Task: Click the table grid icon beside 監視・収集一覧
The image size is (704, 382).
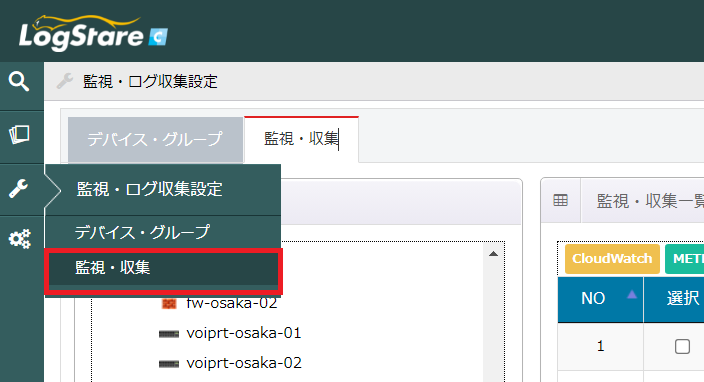Action: [560, 200]
